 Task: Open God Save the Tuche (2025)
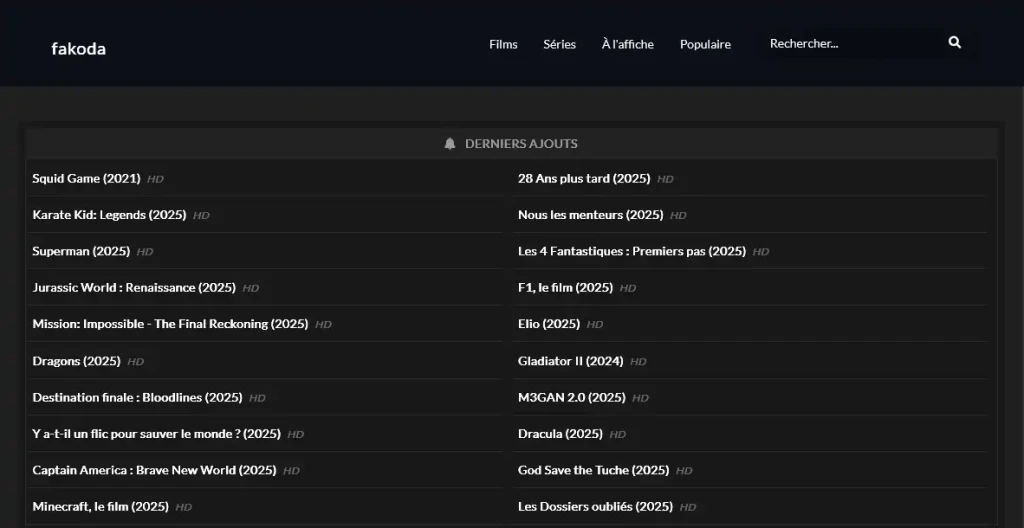click(x=594, y=470)
